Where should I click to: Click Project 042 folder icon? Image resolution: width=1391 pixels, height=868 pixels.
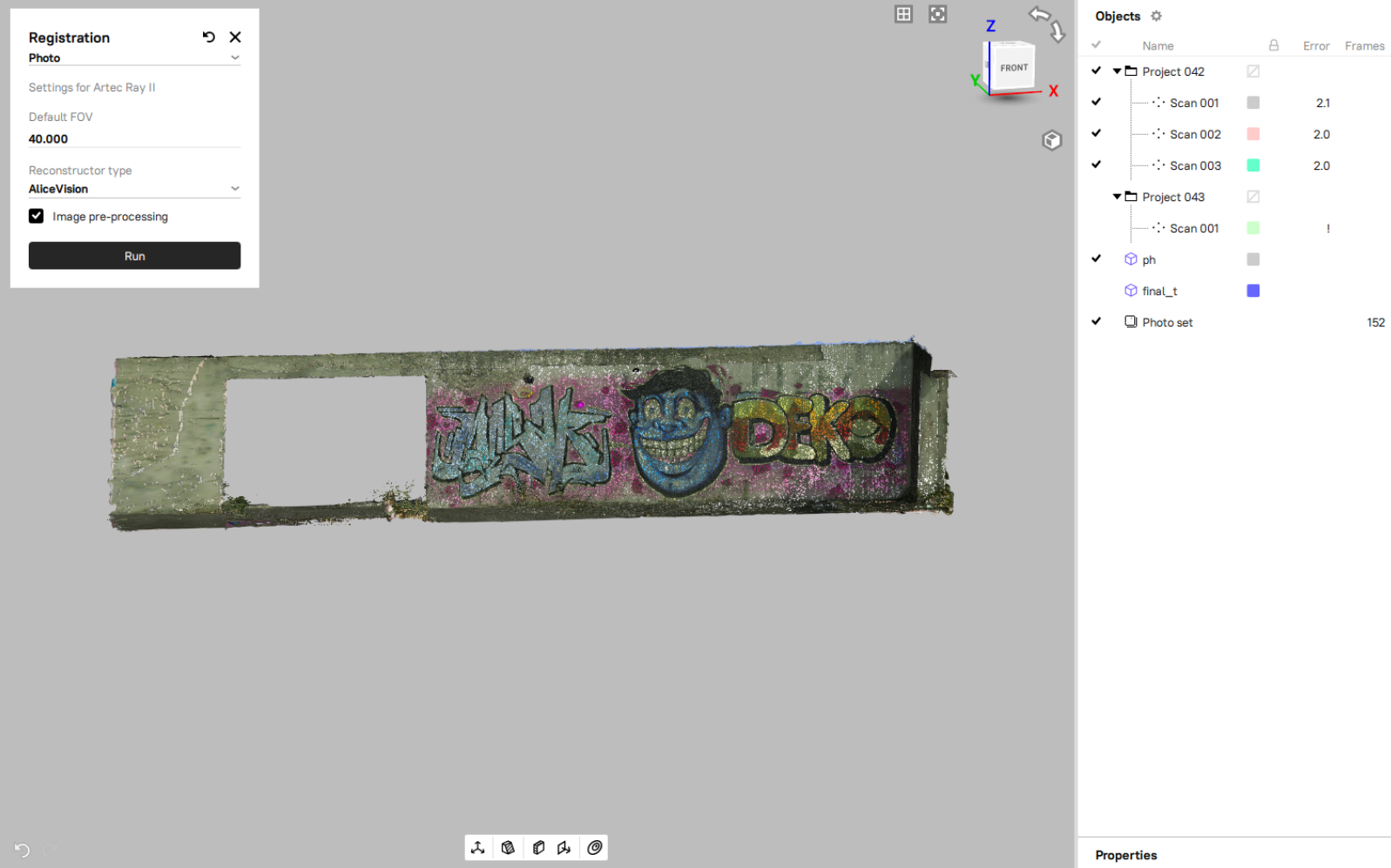(x=1131, y=71)
